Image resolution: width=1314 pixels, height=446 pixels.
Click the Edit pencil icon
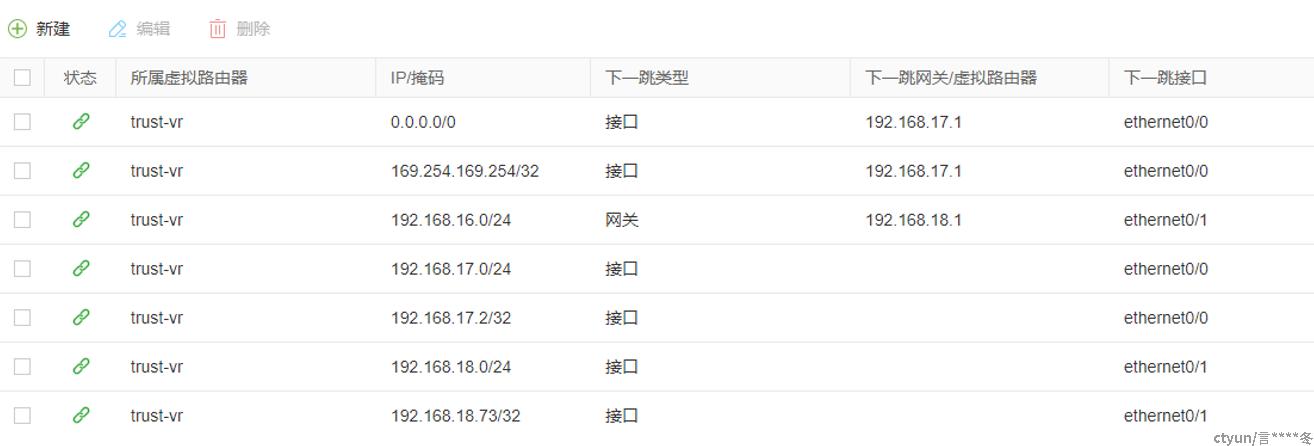(118, 29)
